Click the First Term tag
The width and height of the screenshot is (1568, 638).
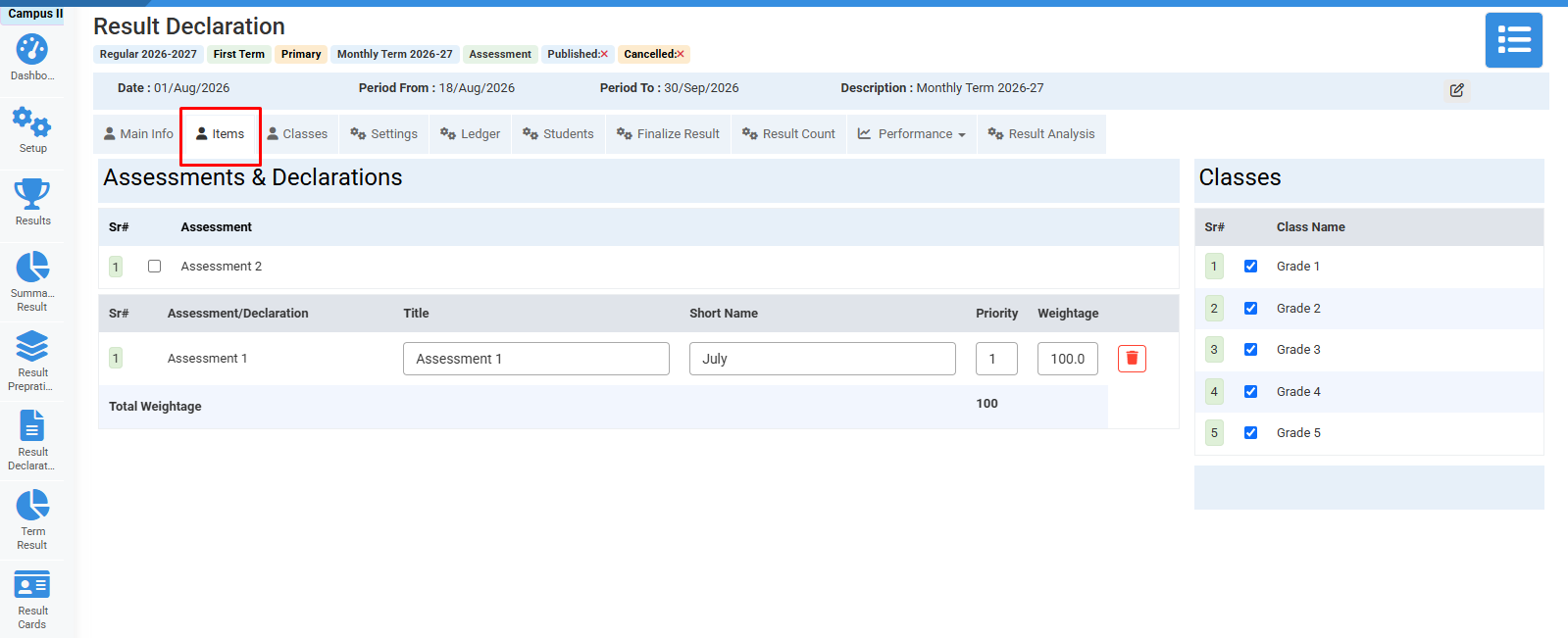click(x=238, y=54)
